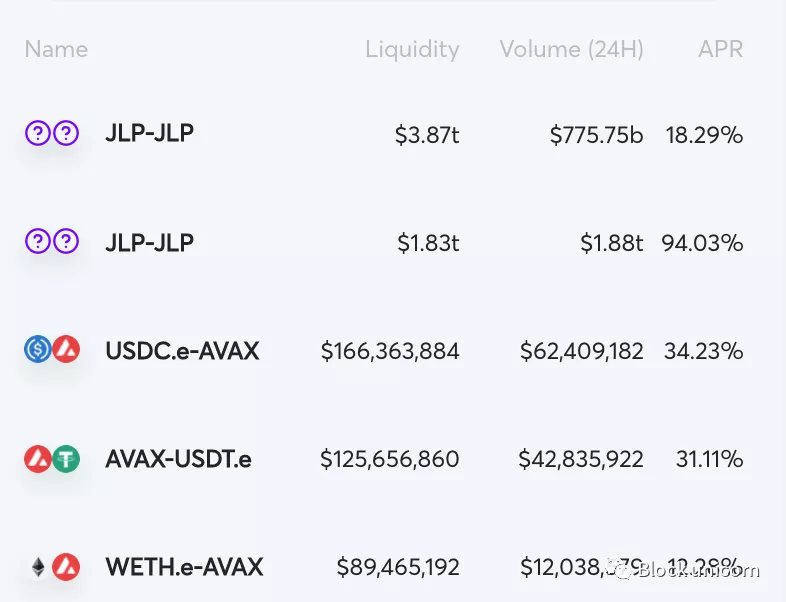Click the green USDT.e Tether icon
This screenshot has width=786, height=602.
point(66,459)
